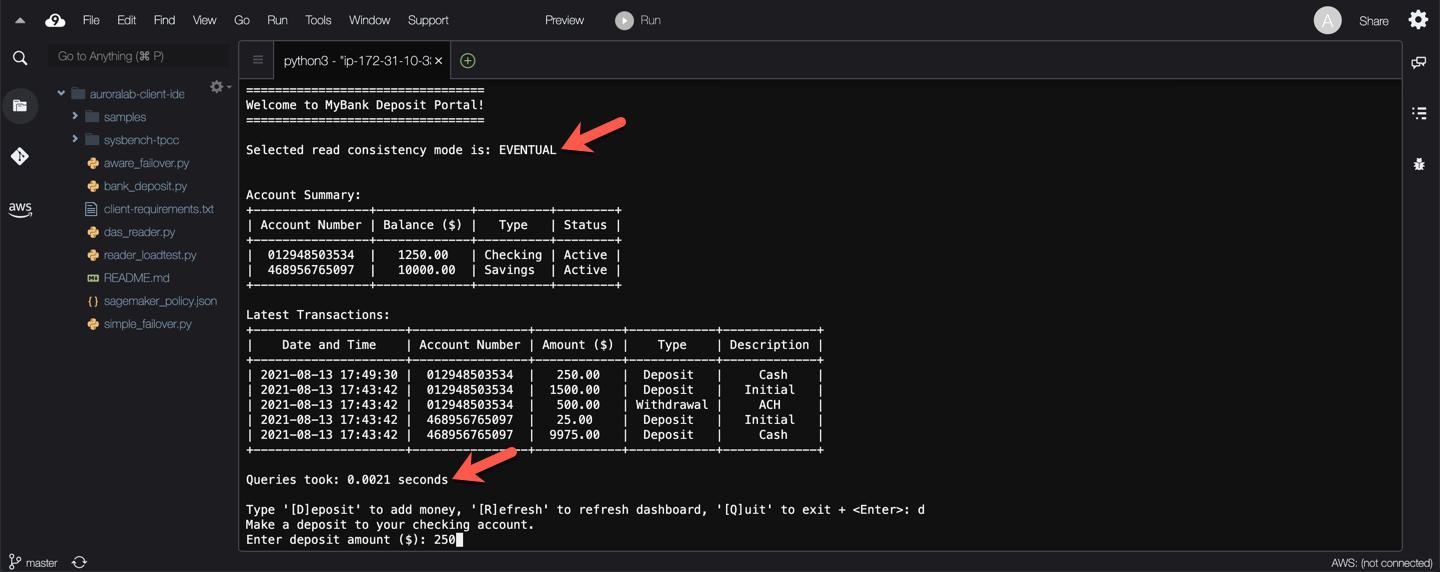Open the Environment file tree icon
This screenshot has width=1440, height=572.
pyautogui.click(x=20, y=105)
